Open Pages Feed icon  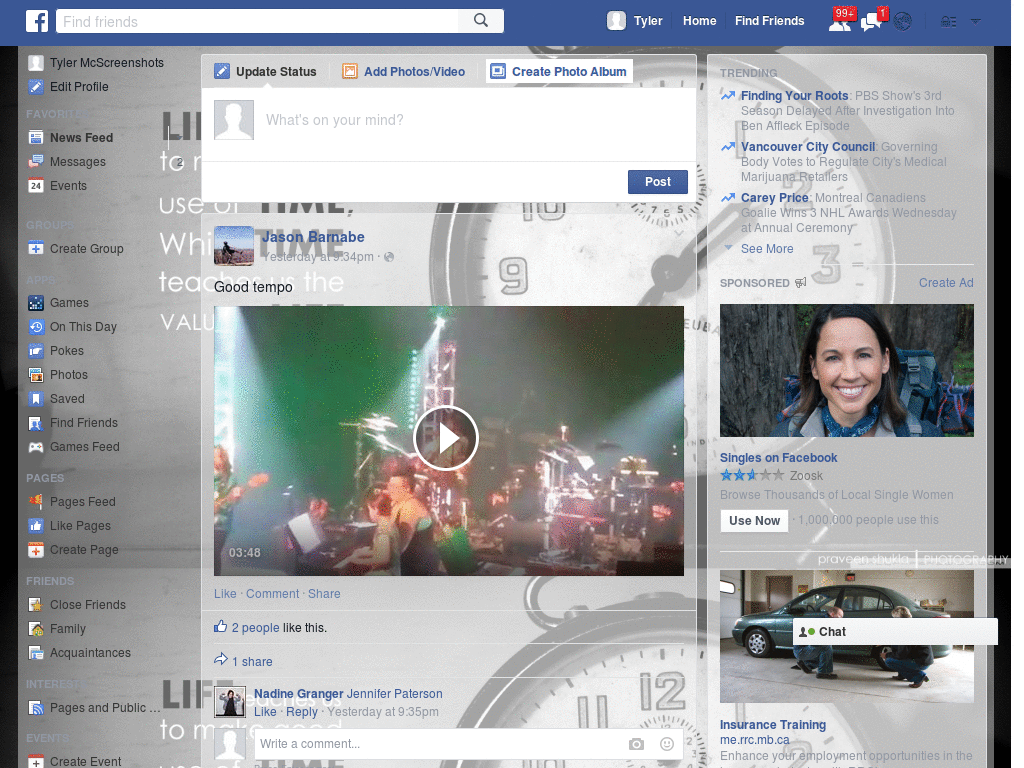point(36,502)
